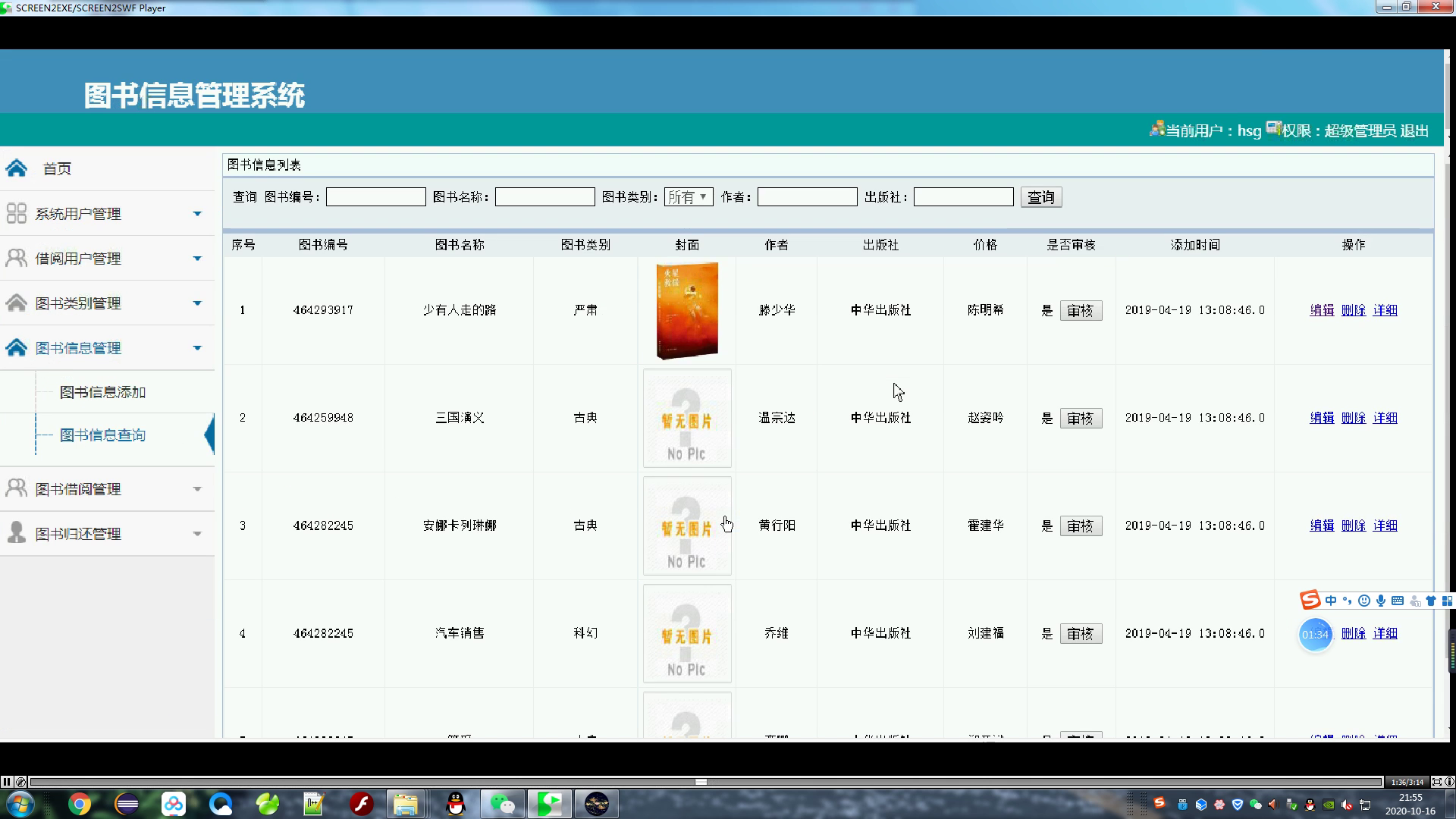1456x819 pixels.
Task: Collapse the 图书信息管理 menu arrow
Action: click(197, 348)
